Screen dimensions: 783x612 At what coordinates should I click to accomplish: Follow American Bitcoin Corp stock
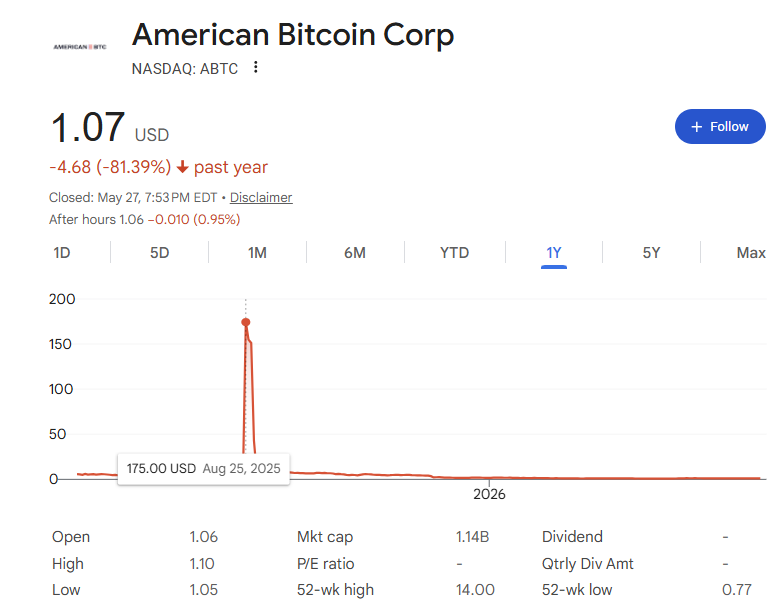[x=720, y=127]
